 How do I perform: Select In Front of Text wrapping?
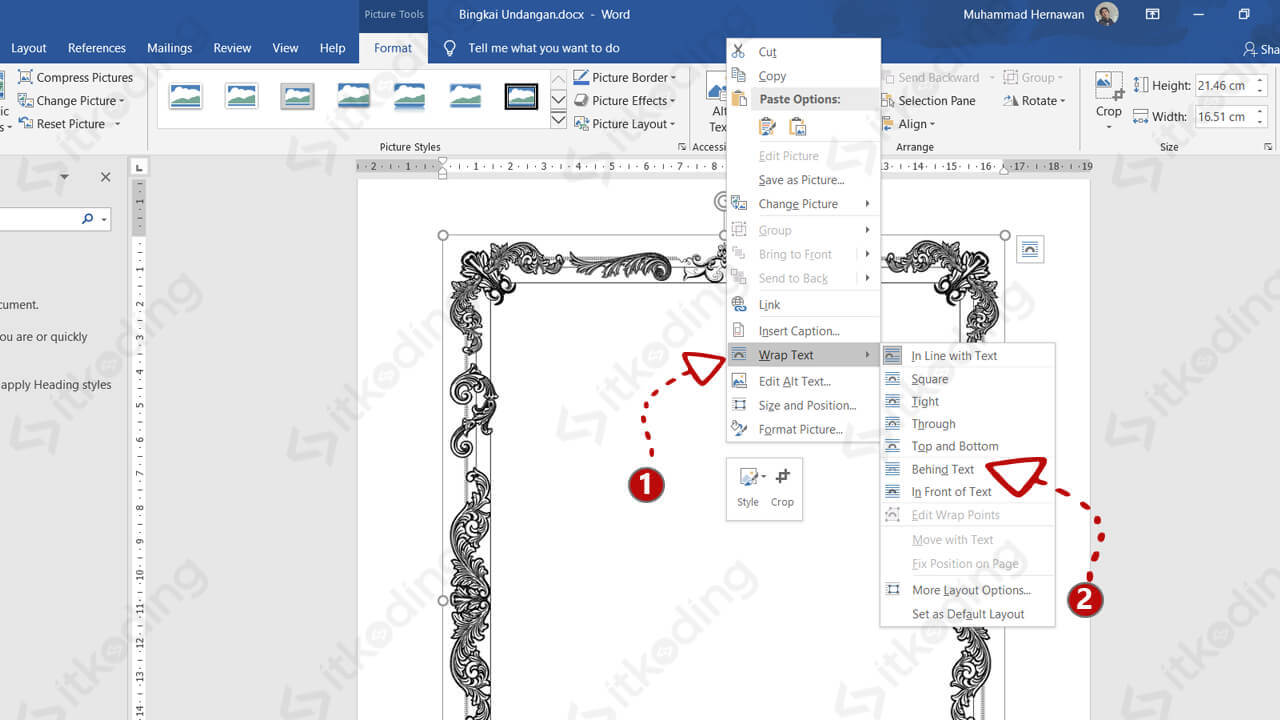pos(967,492)
